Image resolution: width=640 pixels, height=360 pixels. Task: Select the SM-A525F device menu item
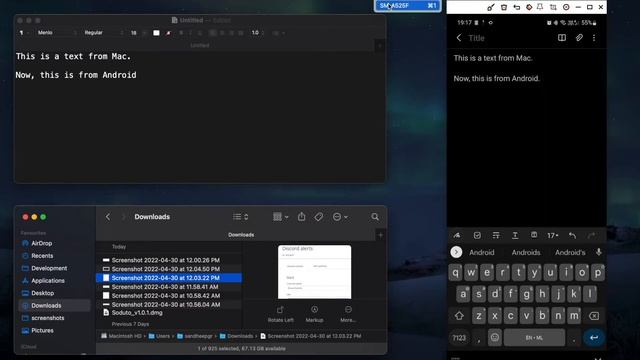coord(408,6)
